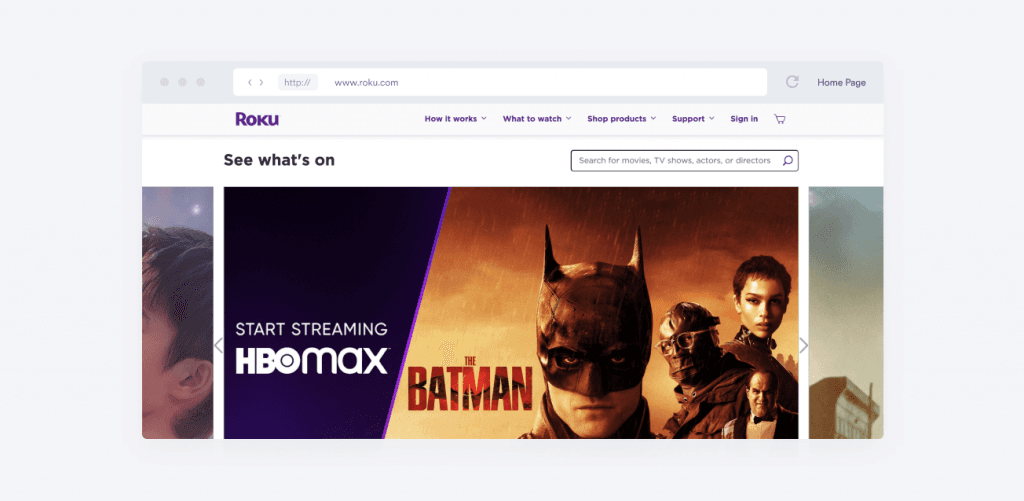
Task: Focus the movies and TV search field
Action: (x=684, y=161)
